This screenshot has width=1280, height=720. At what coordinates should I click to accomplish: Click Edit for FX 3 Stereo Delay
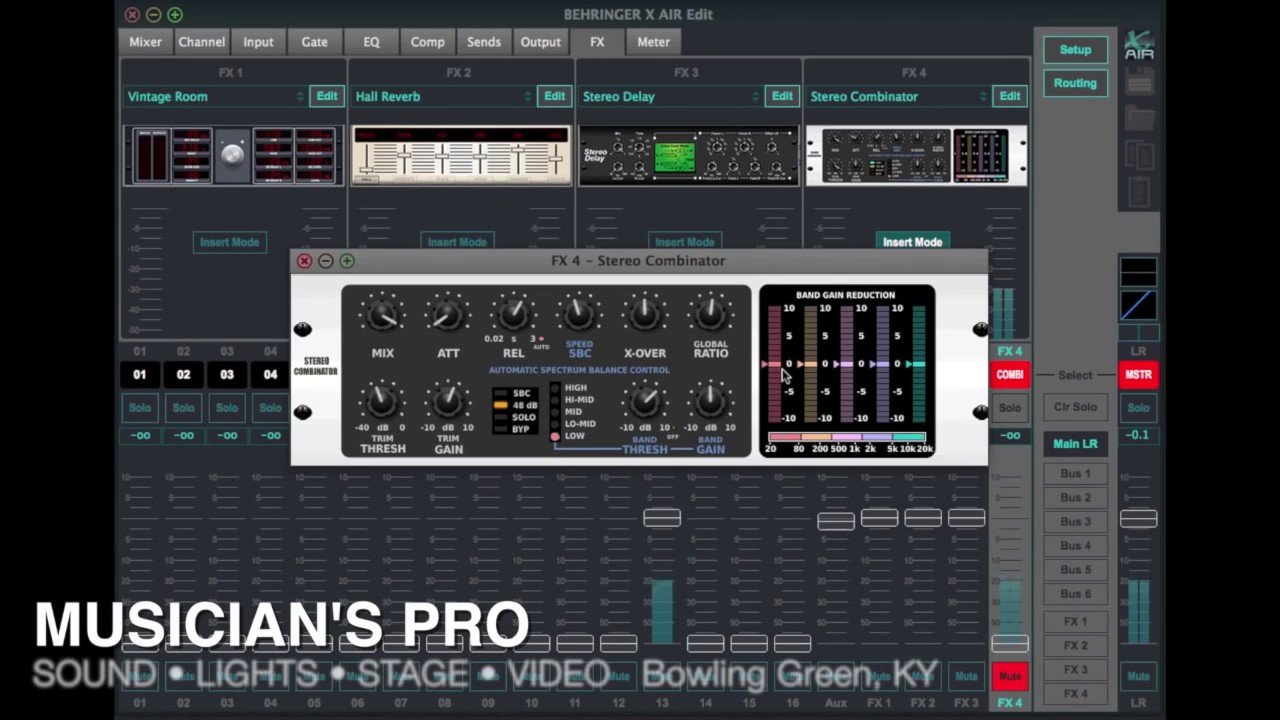coord(782,96)
